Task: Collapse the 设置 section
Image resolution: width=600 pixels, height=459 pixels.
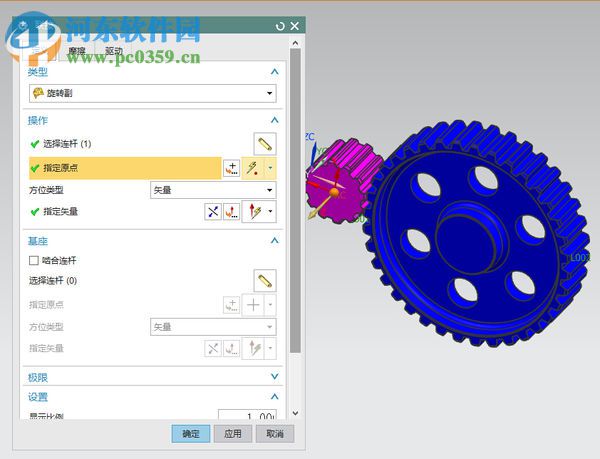Action: coord(274,397)
